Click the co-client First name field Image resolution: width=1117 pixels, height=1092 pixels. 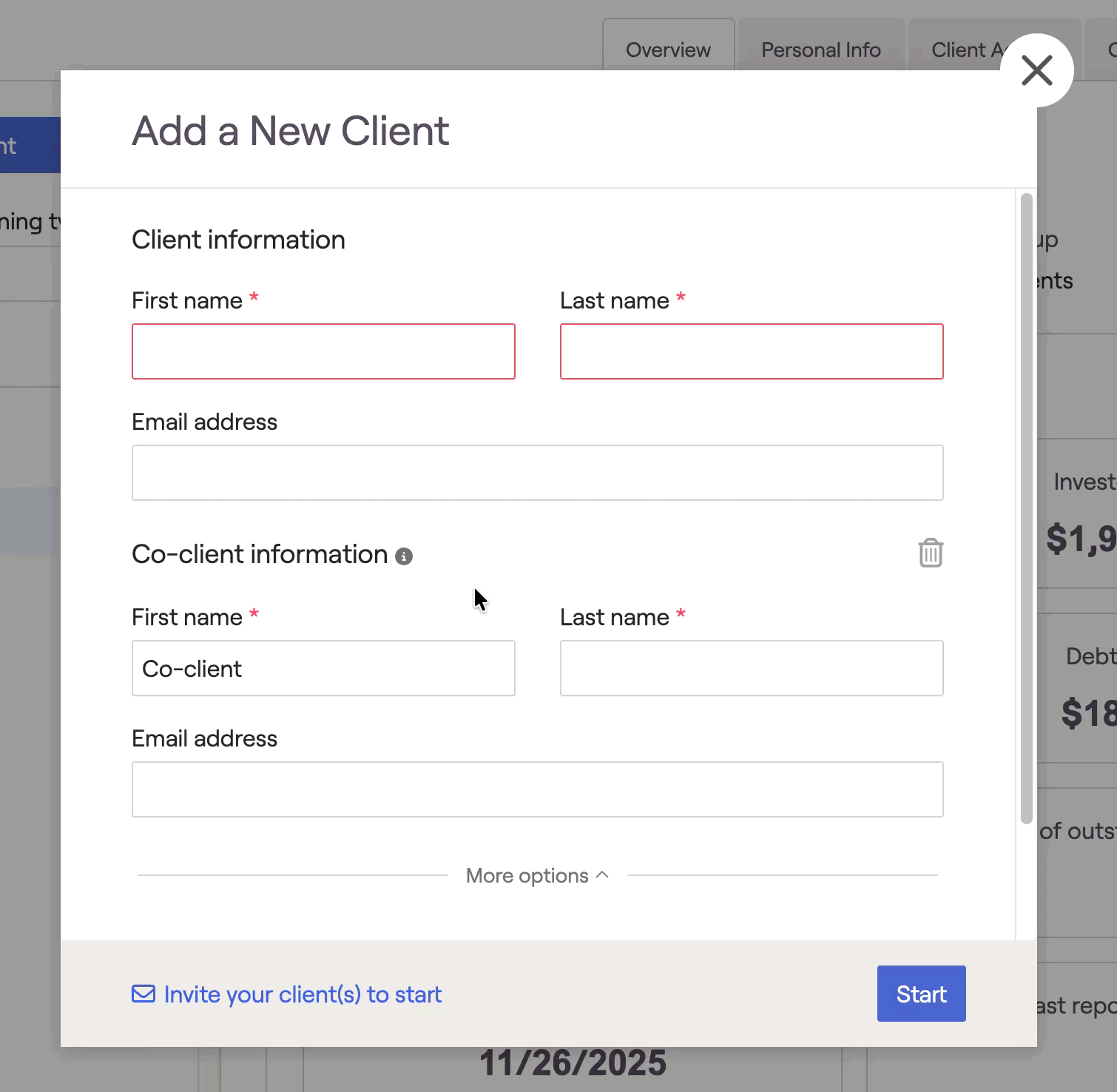click(x=323, y=668)
